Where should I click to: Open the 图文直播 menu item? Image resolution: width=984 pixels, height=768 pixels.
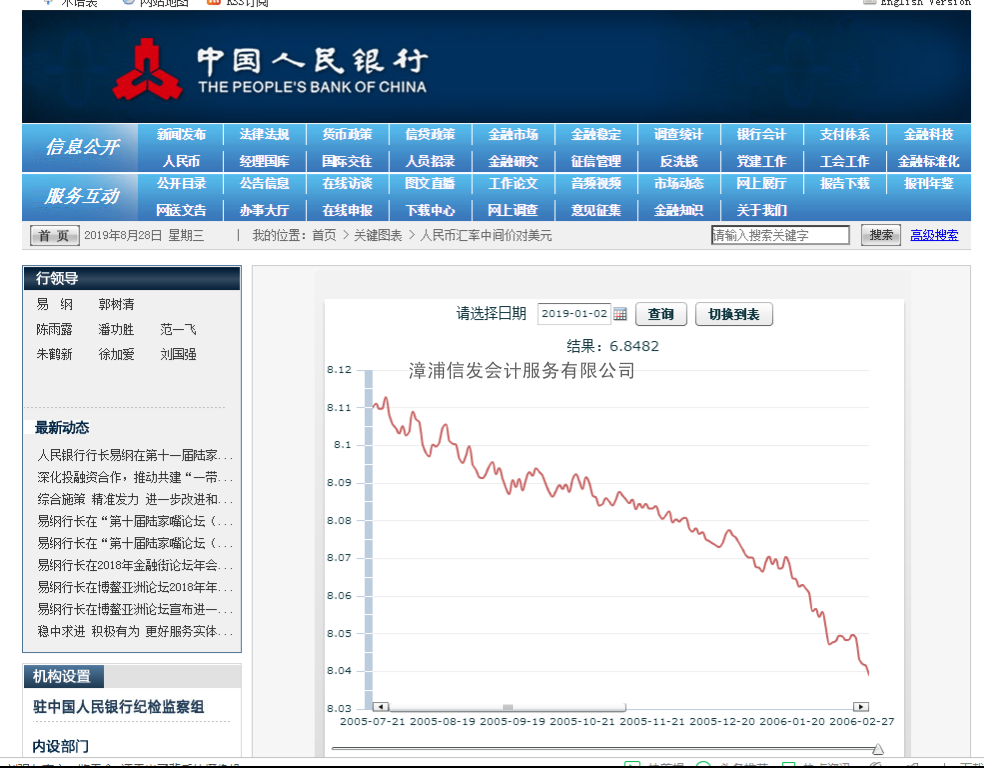coord(430,183)
